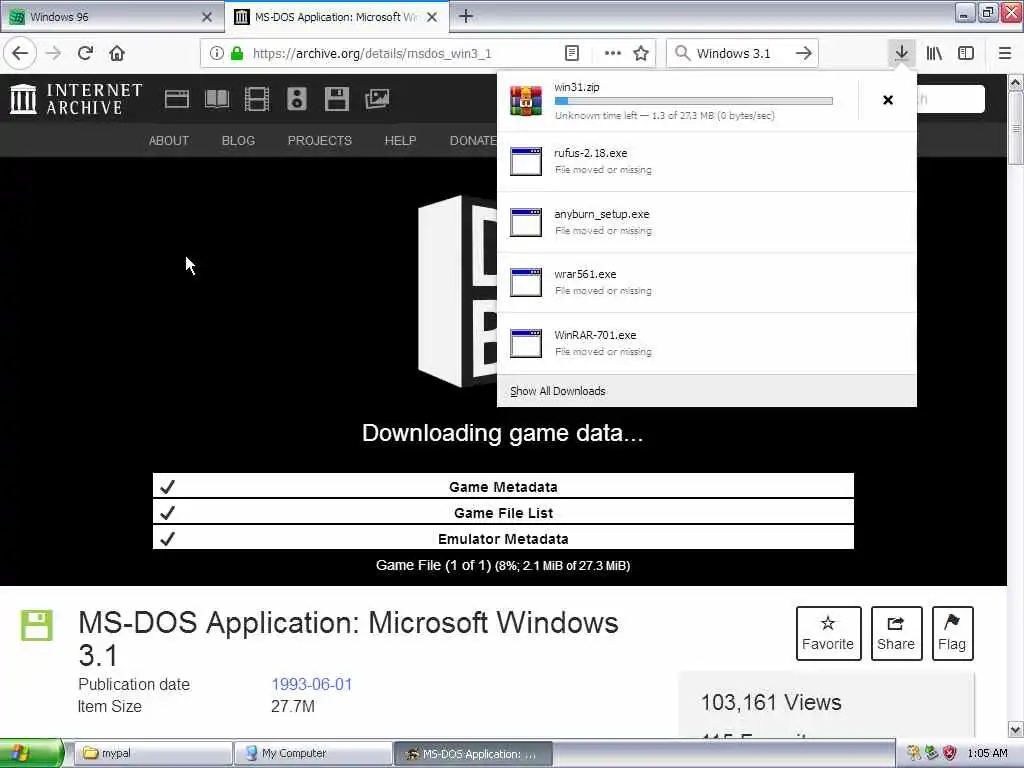Go back to the previous page
The width and height of the screenshot is (1024, 768).
click(20, 53)
